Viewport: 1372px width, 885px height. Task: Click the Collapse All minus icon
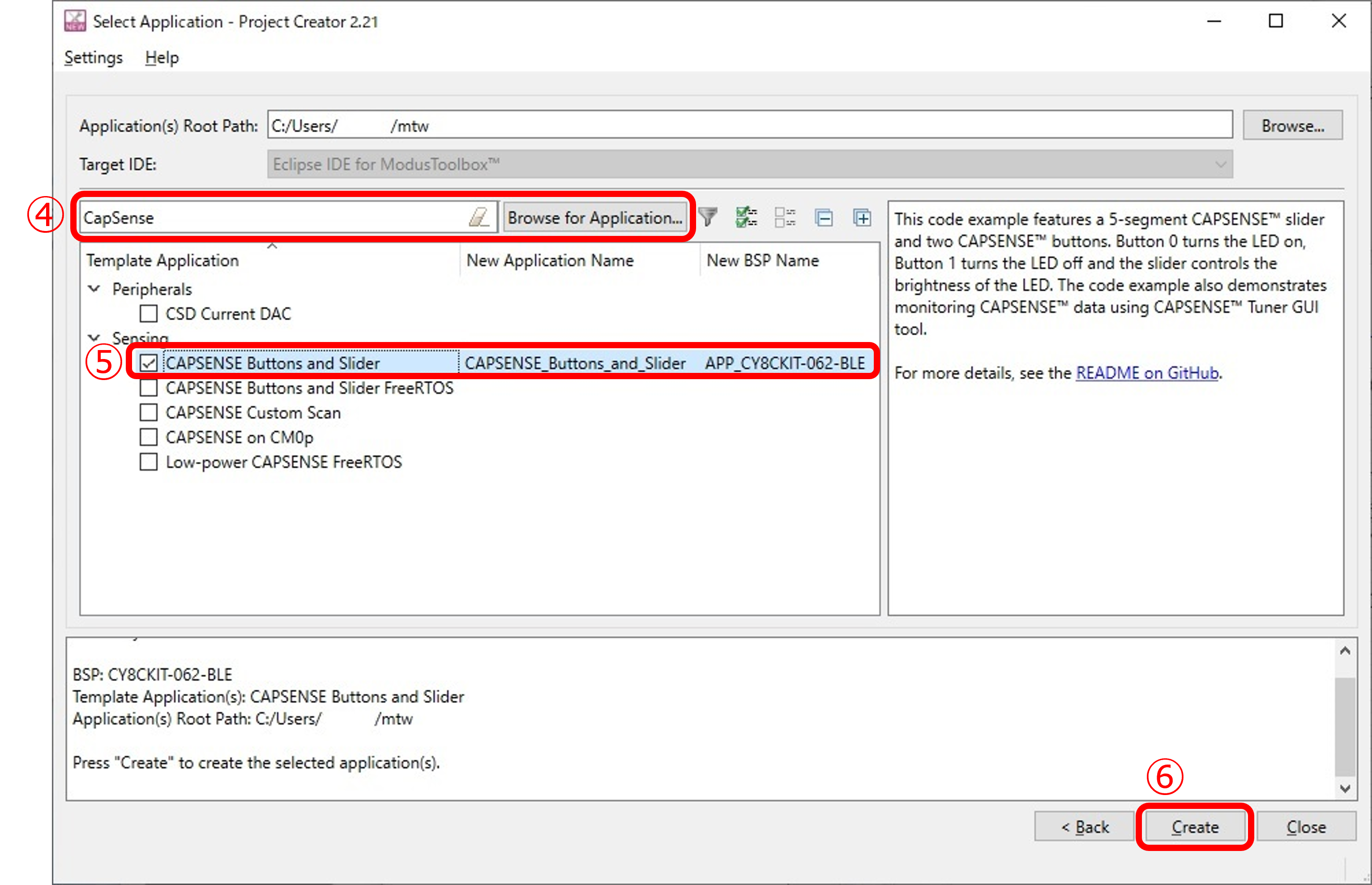[824, 218]
